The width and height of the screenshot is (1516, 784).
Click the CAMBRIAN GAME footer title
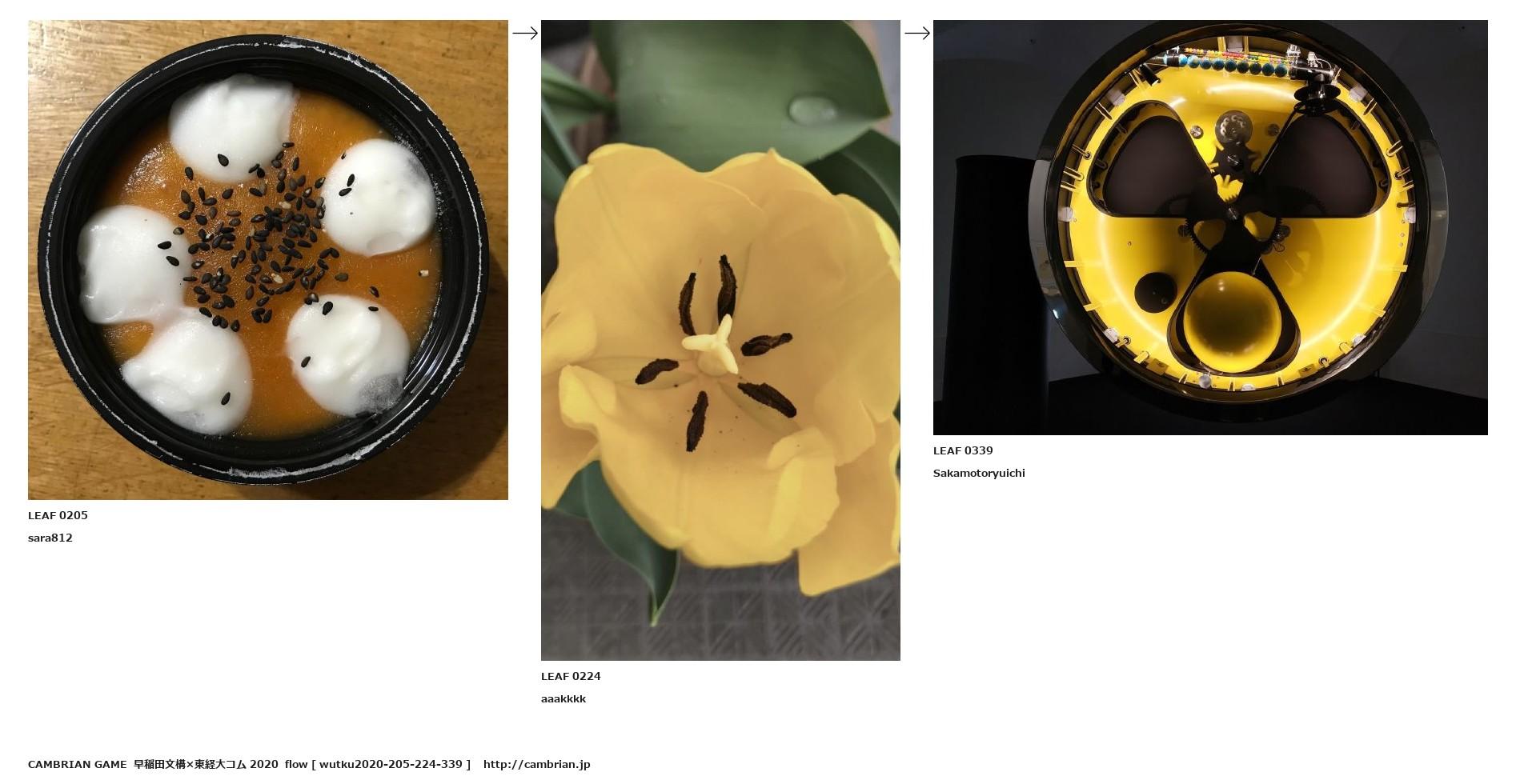(x=77, y=764)
